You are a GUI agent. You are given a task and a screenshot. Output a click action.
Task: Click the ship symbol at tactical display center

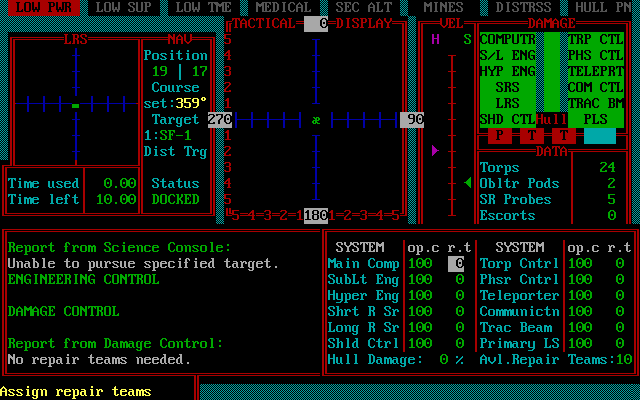pyautogui.click(x=316, y=120)
